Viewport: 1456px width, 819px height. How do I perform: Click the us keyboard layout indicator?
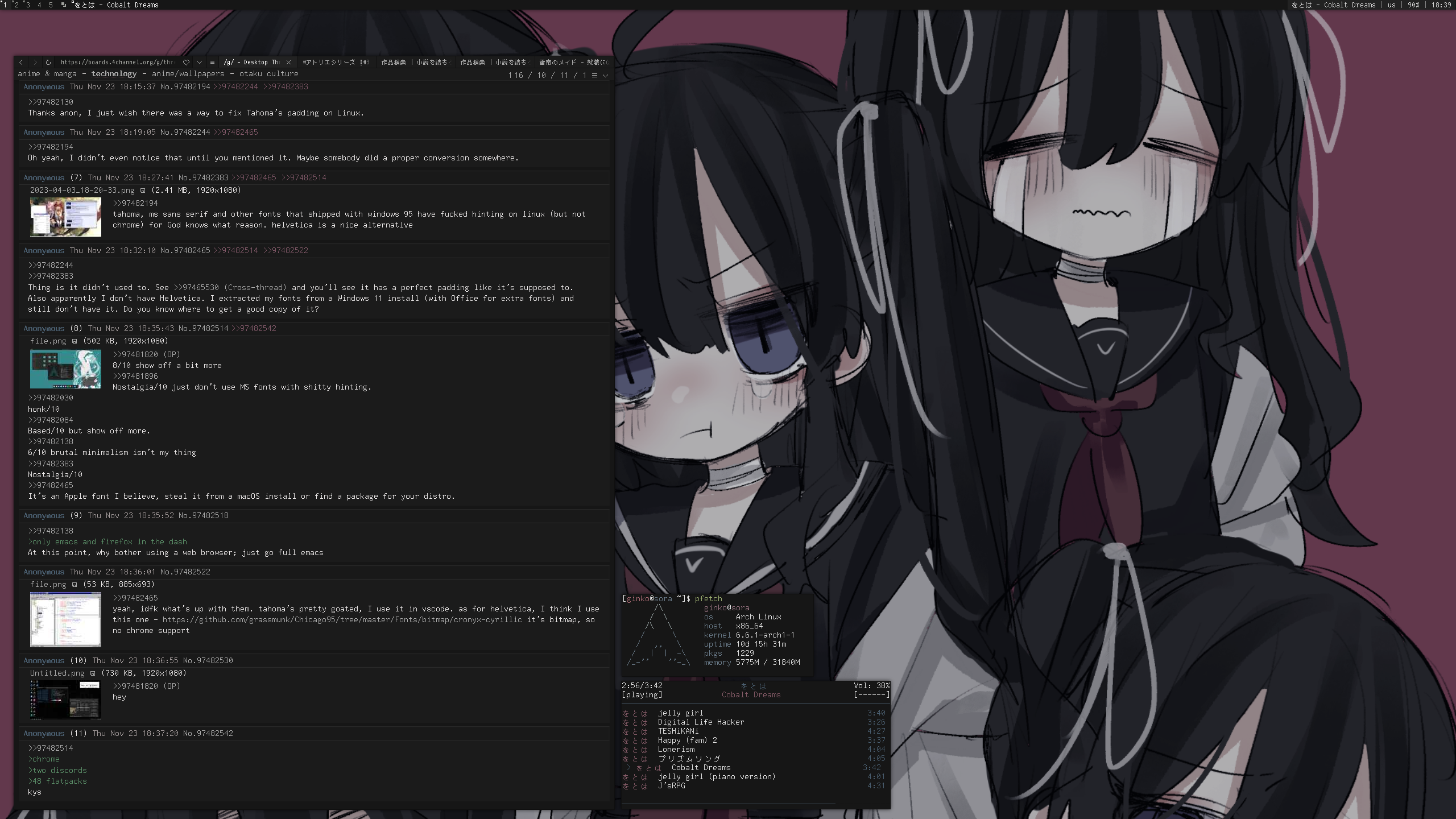click(x=1391, y=5)
